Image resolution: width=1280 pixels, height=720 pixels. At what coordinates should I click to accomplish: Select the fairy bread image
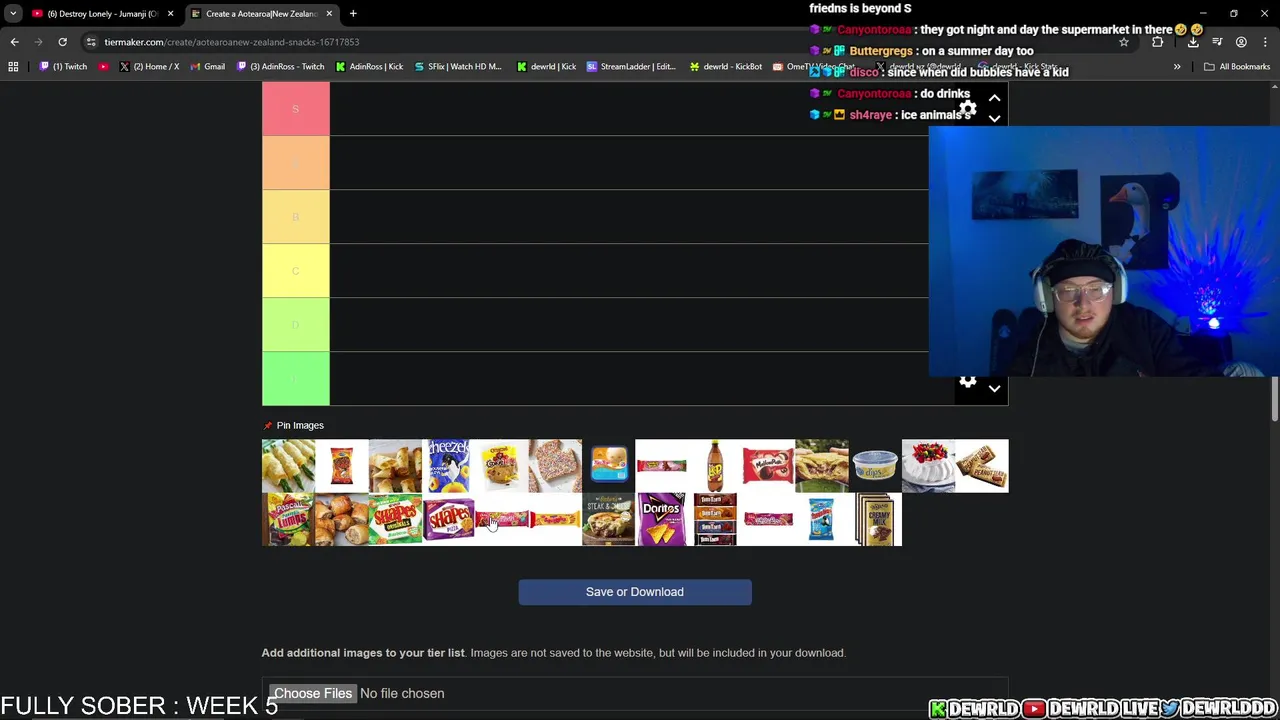pos(555,466)
